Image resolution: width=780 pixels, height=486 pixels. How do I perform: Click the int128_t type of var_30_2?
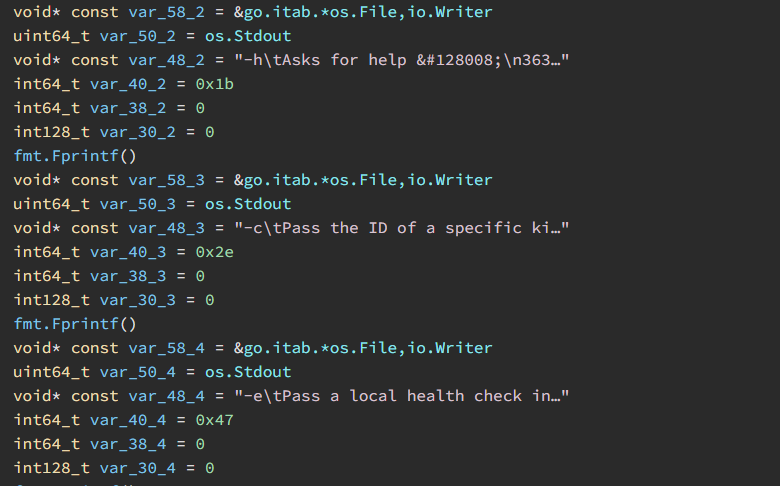click(x=51, y=132)
